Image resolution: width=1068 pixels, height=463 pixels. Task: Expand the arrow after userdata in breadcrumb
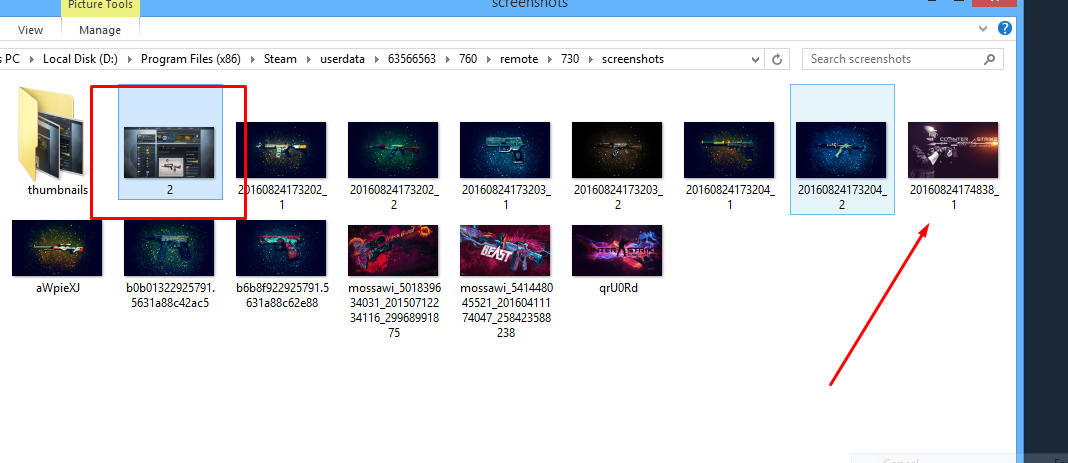pos(377,59)
